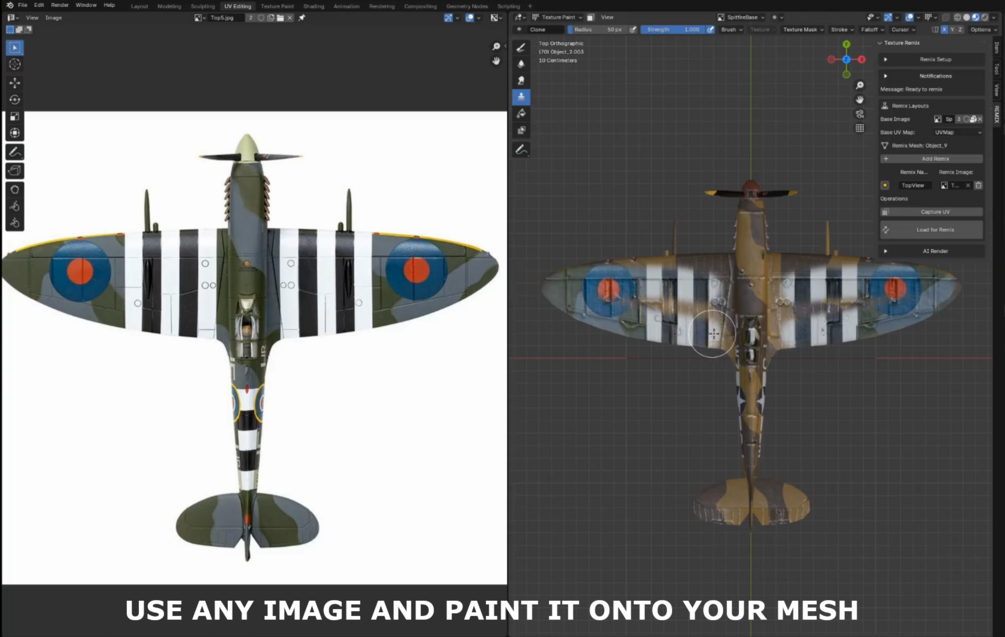Viewport: 1005px width, 637px height.
Task: Switch orthographic/perspective with the grid icon
Action: (860, 128)
